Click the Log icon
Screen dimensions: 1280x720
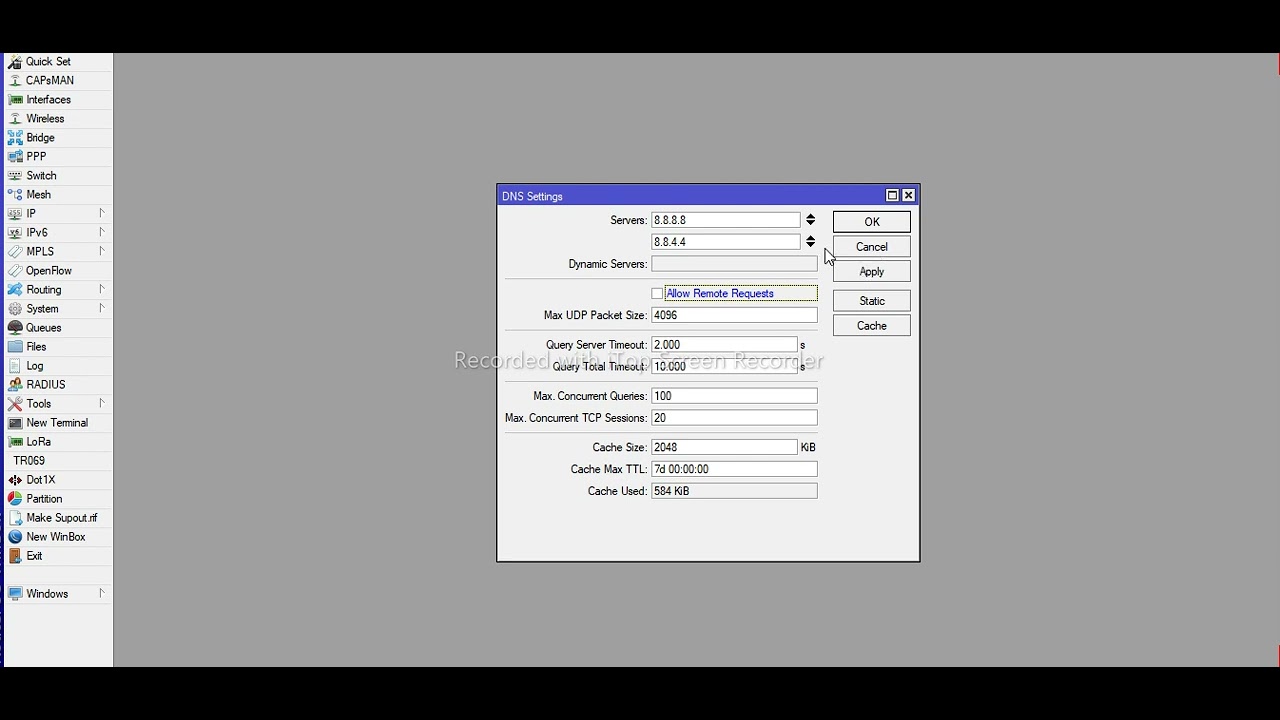pos(15,366)
